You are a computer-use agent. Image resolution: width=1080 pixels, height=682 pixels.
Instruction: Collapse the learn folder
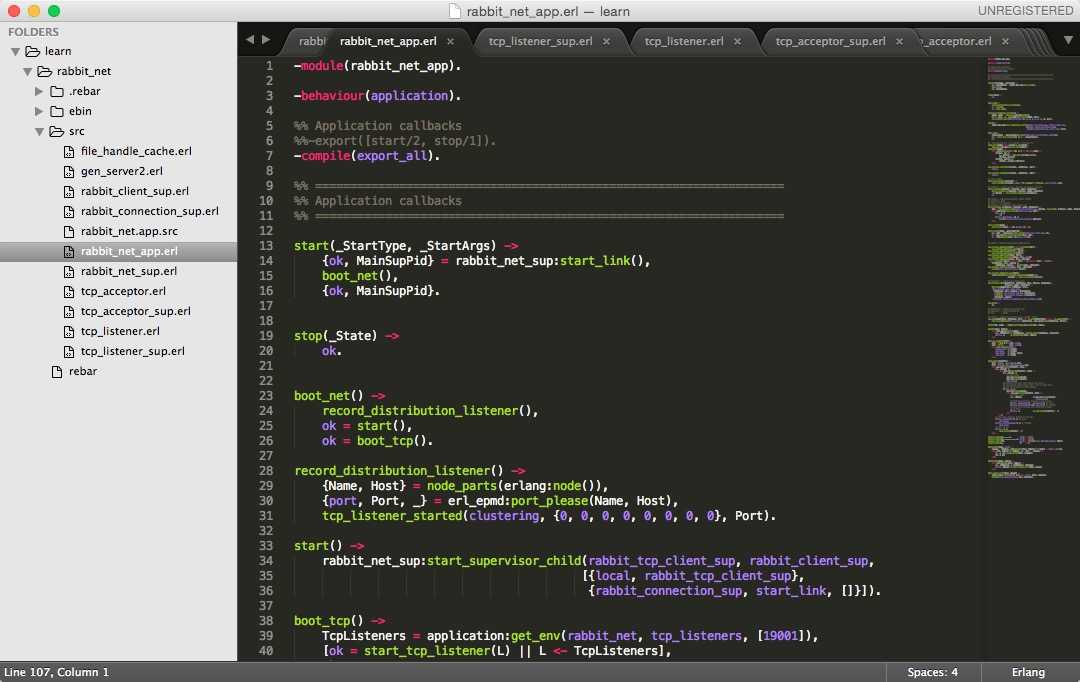point(15,52)
